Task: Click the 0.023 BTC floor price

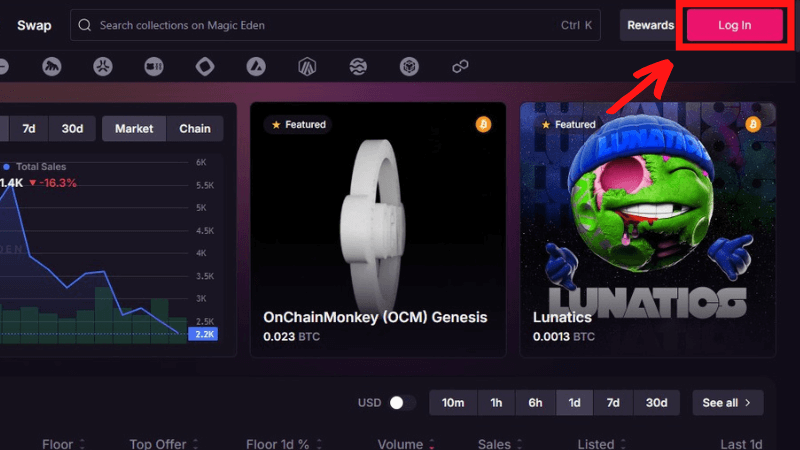Action: [x=291, y=337]
